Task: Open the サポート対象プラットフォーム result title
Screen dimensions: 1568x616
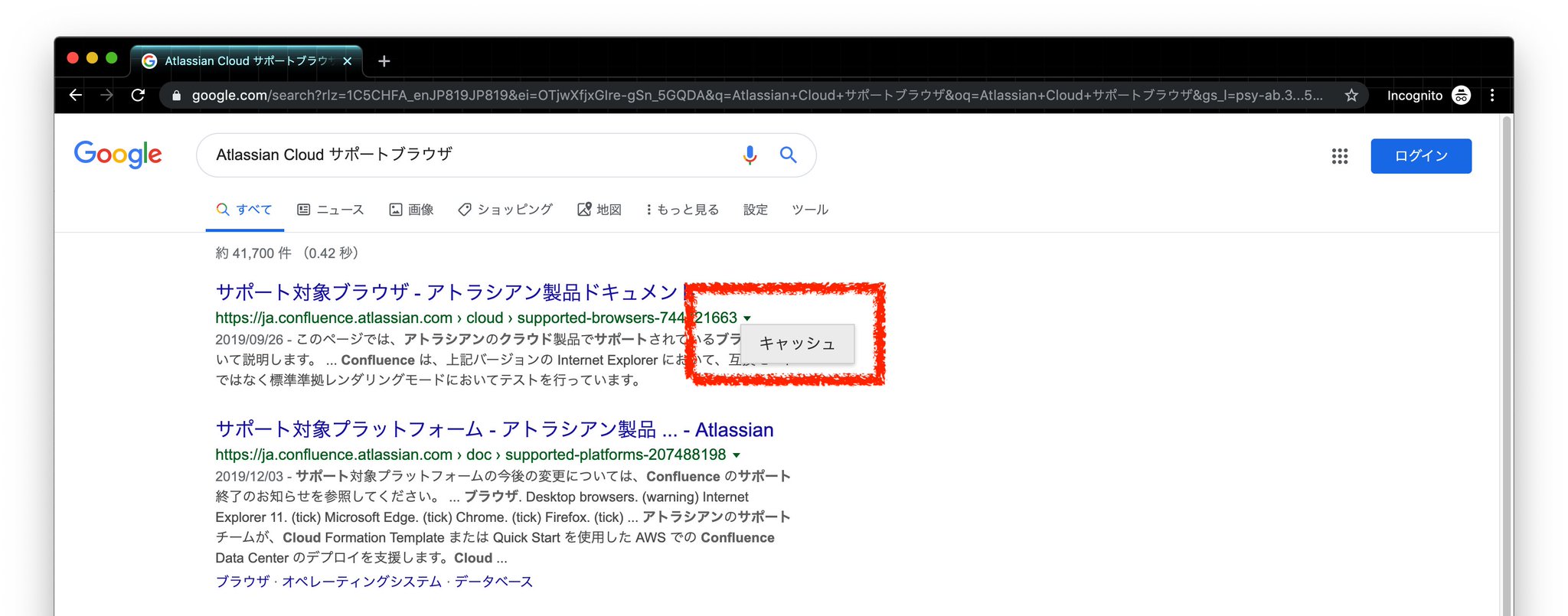Action: 495,429
